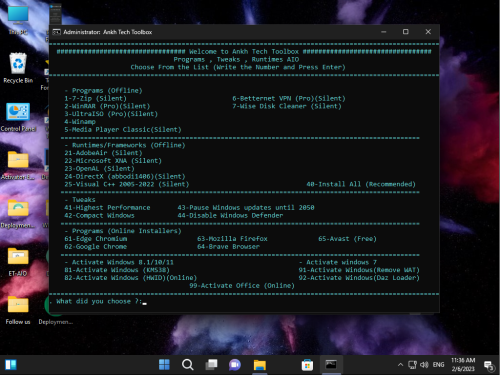Open Microsoft Store from the taskbar
Image resolution: width=500 pixels, height=375 pixels.
pyautogui.click(x=307, y=365)
